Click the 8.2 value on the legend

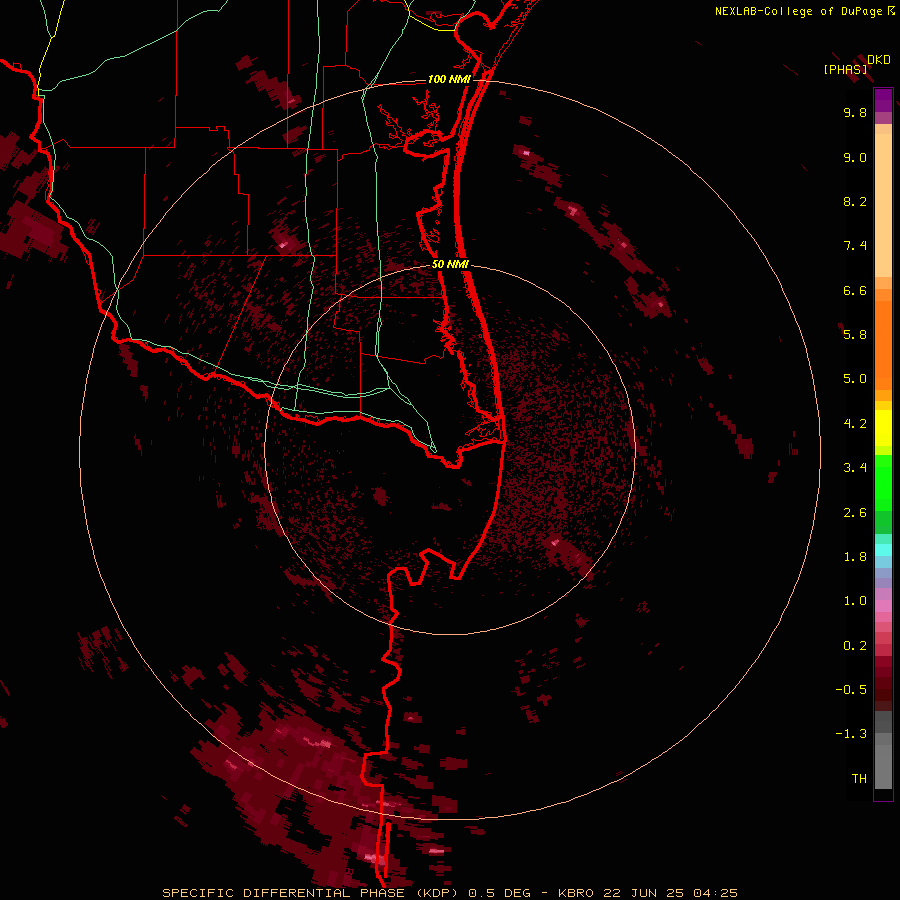[855, 201]
